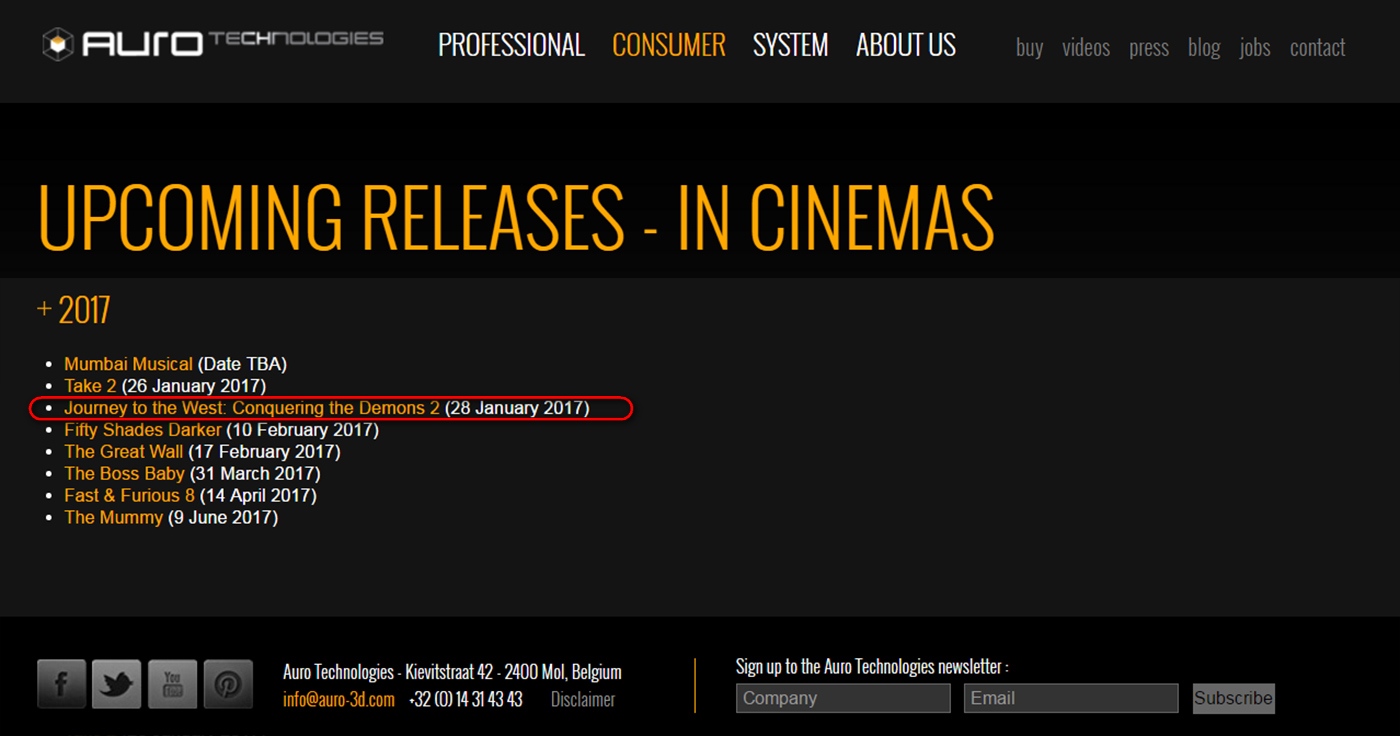Open the YouTube social icon
1400x736 pixels.
173,685
